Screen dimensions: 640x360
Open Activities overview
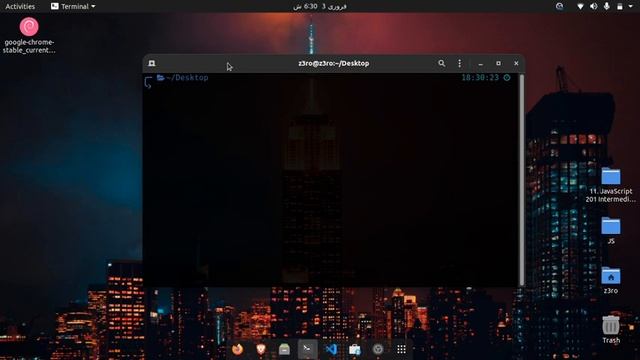(x=20, y=6)
